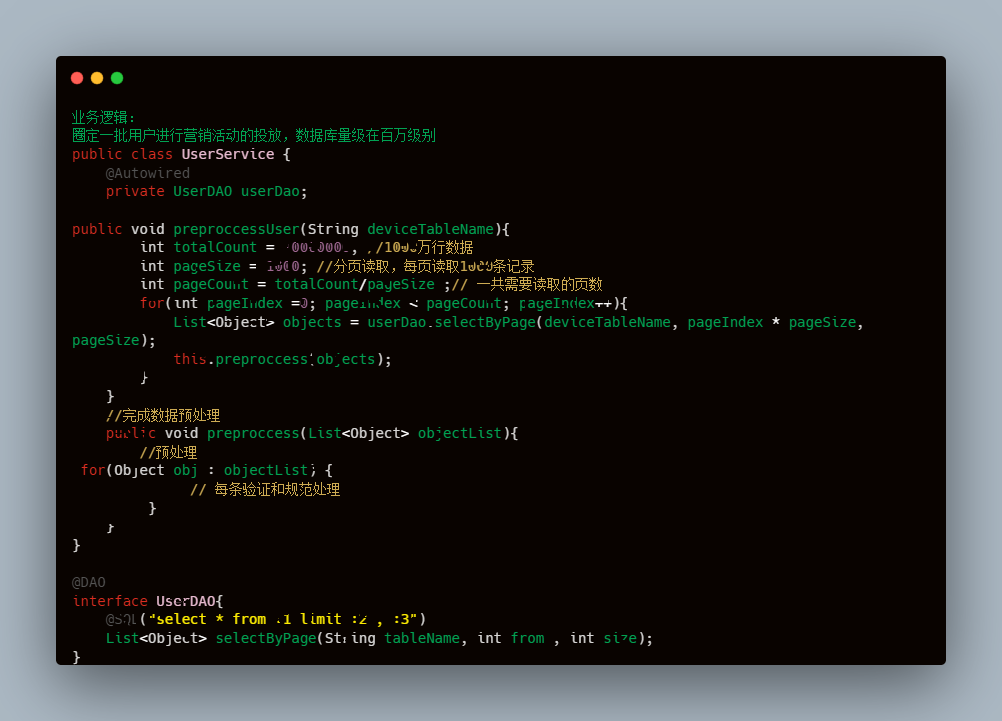Click the red close dot
Viewport: 1002px width, 721px height.
pos(77,78)
